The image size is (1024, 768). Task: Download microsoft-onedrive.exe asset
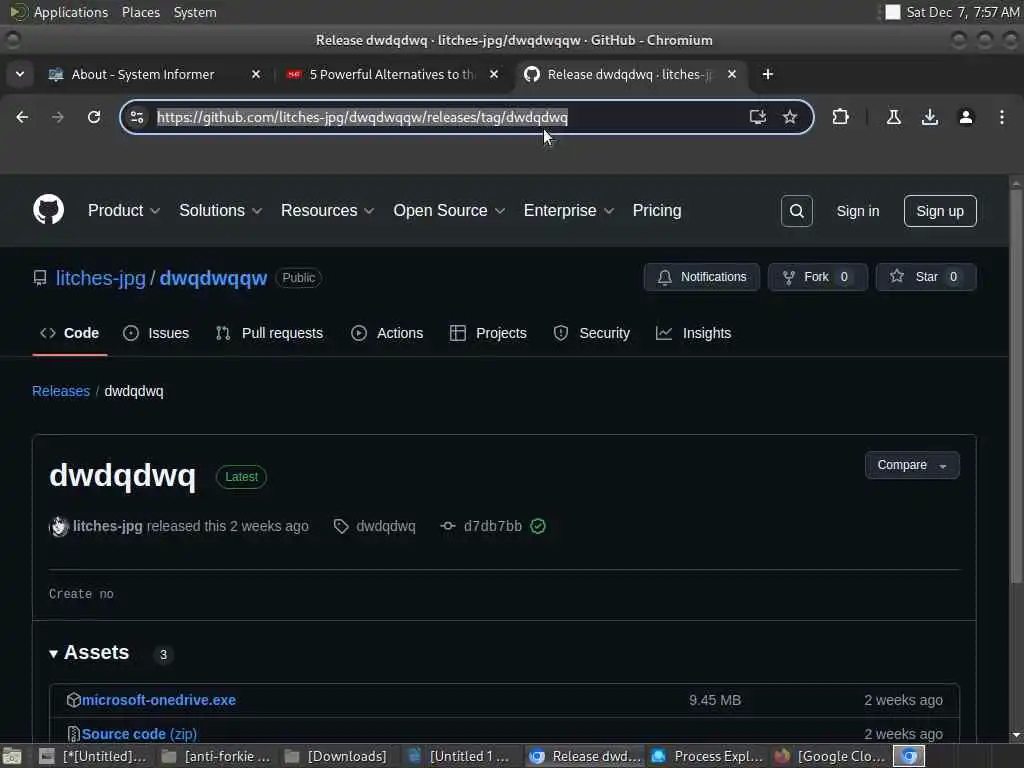click(x=159, y=700)
